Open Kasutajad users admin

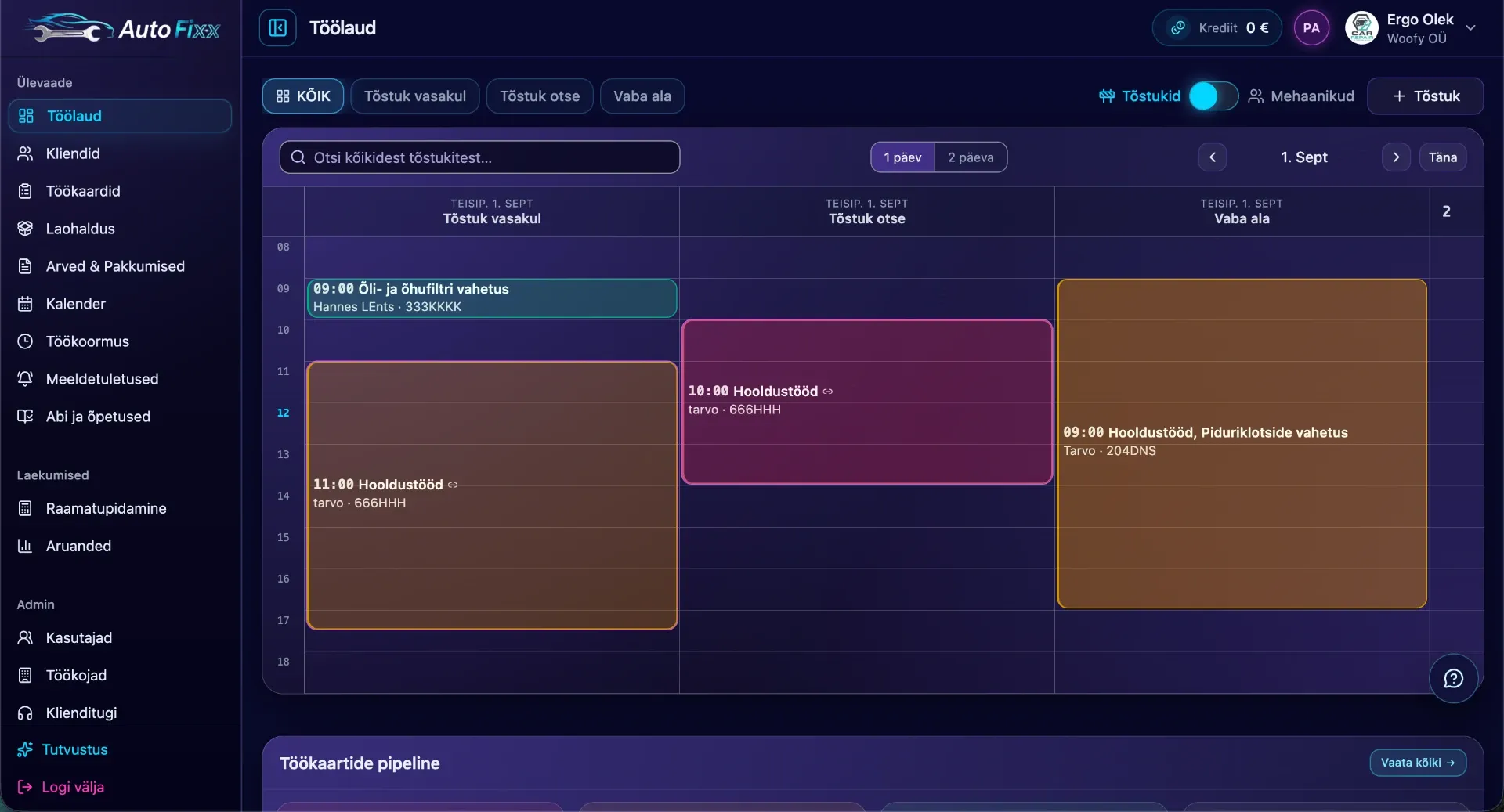tap(120, 638)
